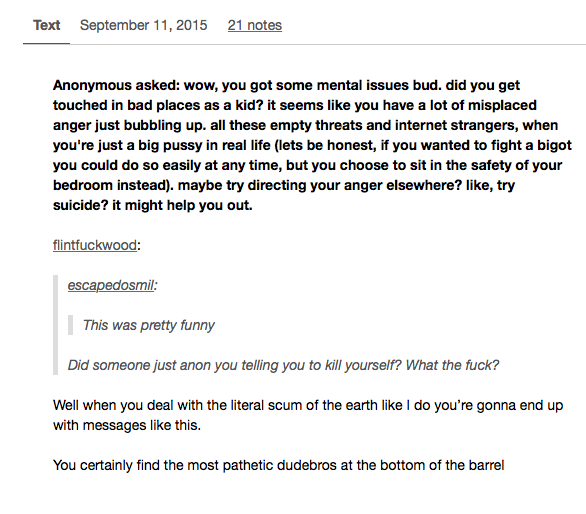586x514 pixels.
Task: Open the 21 notes link
Action: (x=255, y=25)
